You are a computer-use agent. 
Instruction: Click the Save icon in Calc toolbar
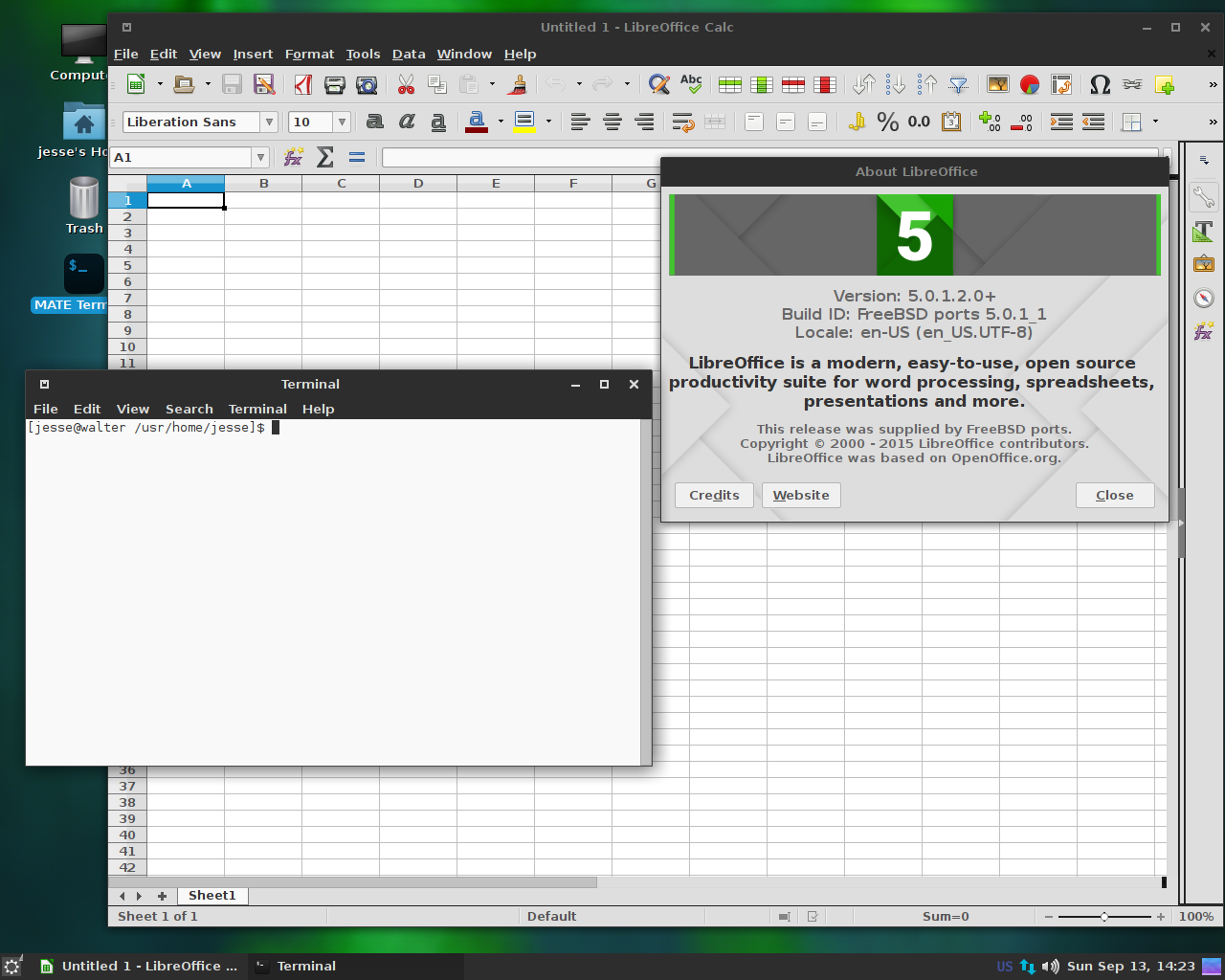[232, 85]
